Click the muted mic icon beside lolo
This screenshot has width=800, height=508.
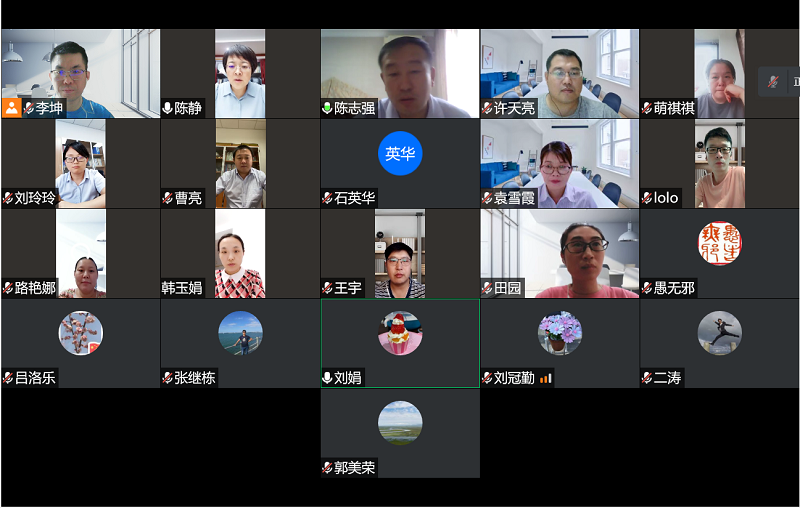click(x=647, y=198)
